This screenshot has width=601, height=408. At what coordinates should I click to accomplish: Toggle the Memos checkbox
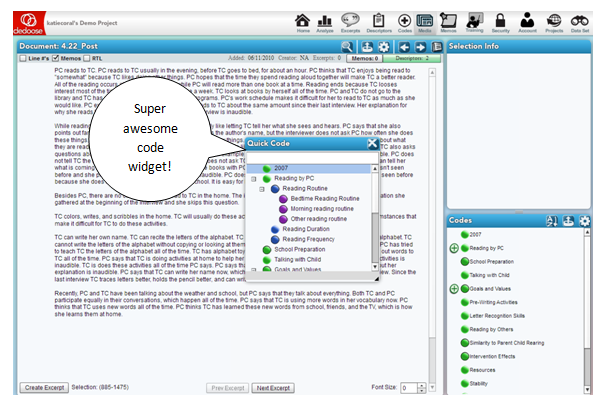pyautogui.click(x=56, y=58)
